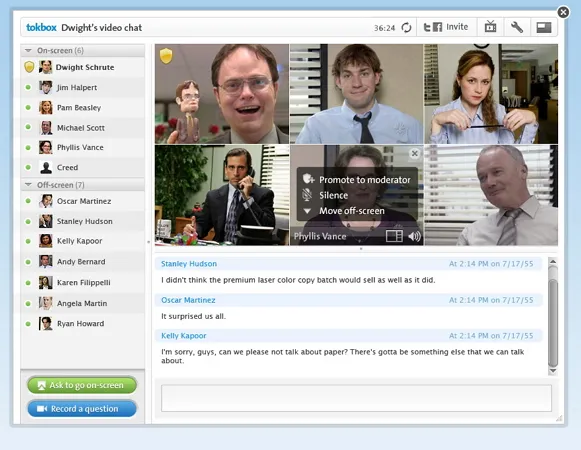This screenshot has height=450, width=581.
Task: Select Phyllis Vance in participant list
Action: coord(83,148)
